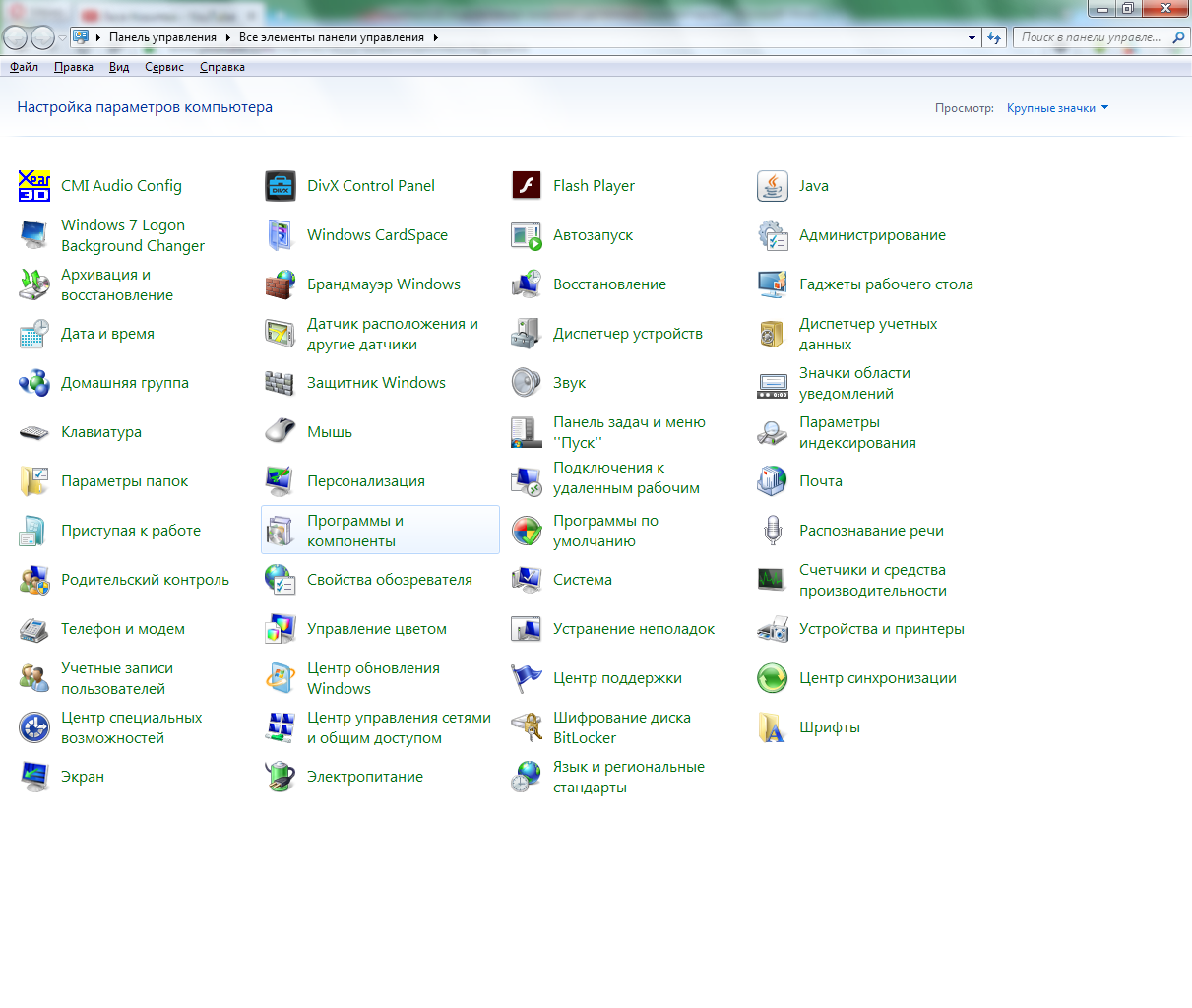Open the Flash Player icon
This screenshot has height=1008, width=1192.
[x=527, y=186]
